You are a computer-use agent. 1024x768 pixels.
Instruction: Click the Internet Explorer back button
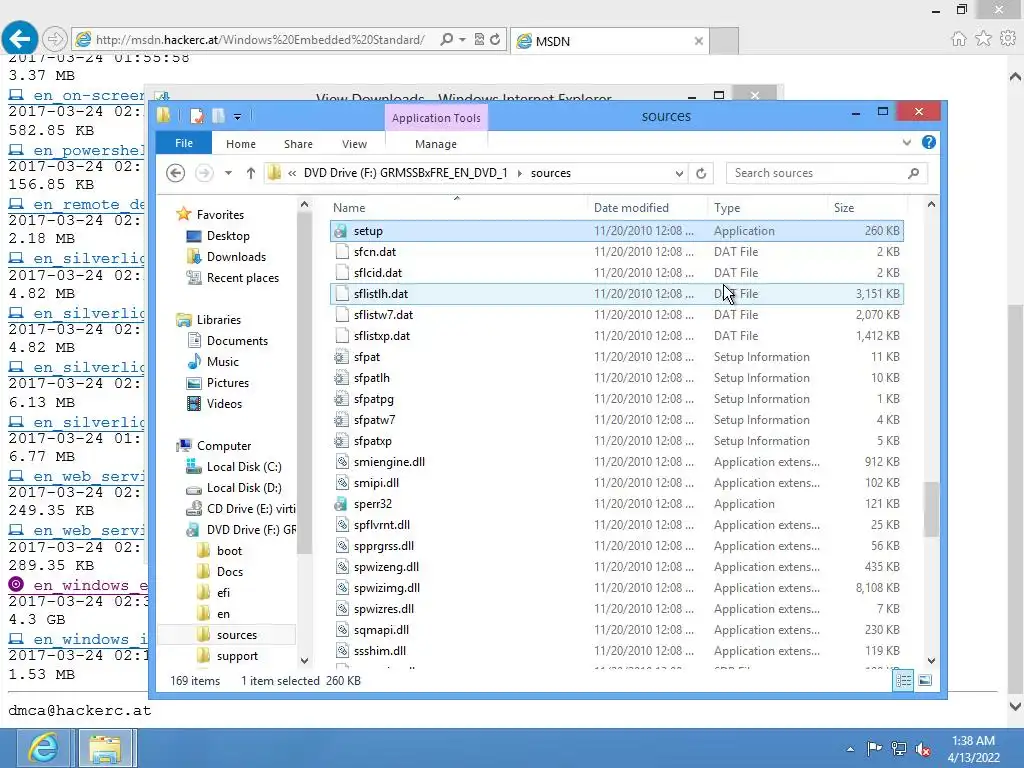[20, 39]
